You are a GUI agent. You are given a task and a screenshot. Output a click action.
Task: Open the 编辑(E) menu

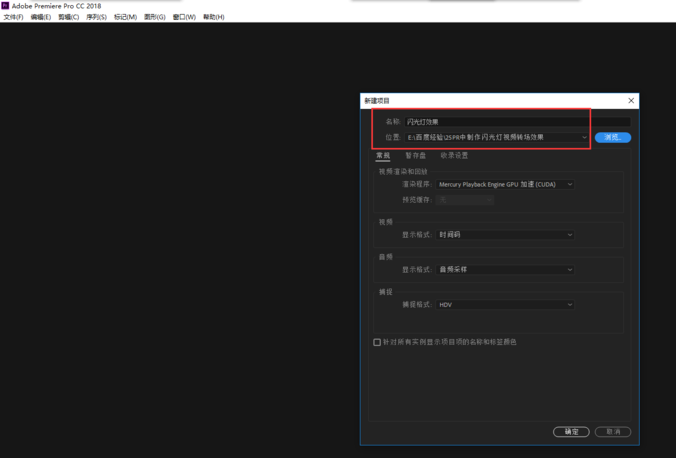(41, 17)
